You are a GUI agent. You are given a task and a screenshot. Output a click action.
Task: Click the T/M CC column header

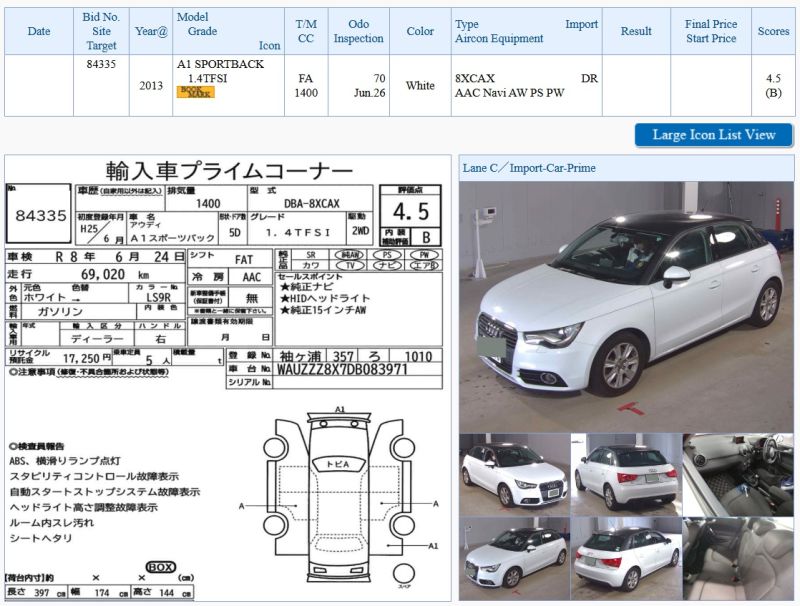coord(306,31)
